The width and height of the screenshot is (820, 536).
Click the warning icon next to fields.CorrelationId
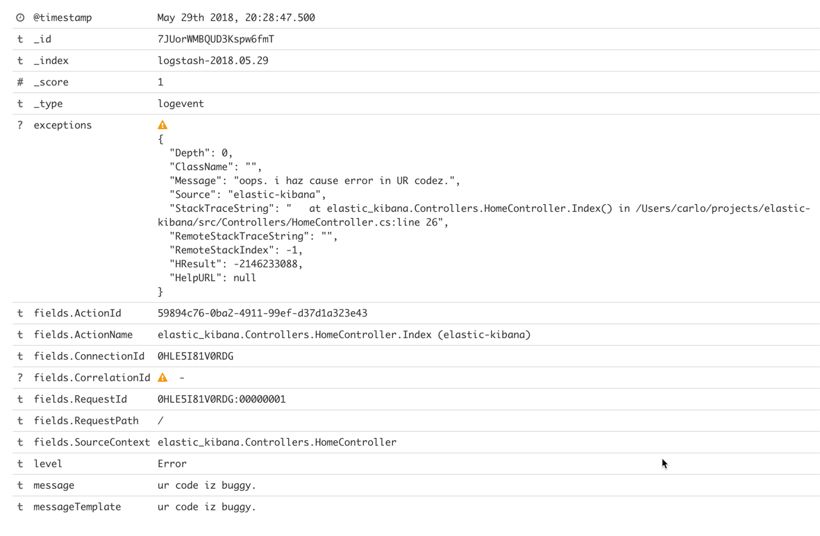pyautogui.click(x=163, y=378)
